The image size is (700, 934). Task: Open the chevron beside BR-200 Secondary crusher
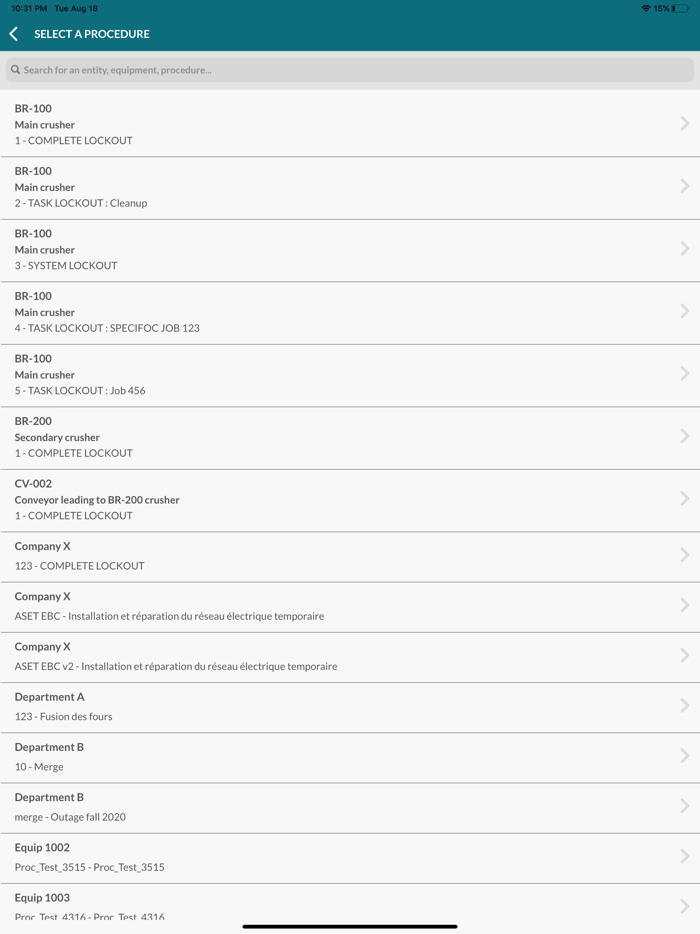[684, 436]
